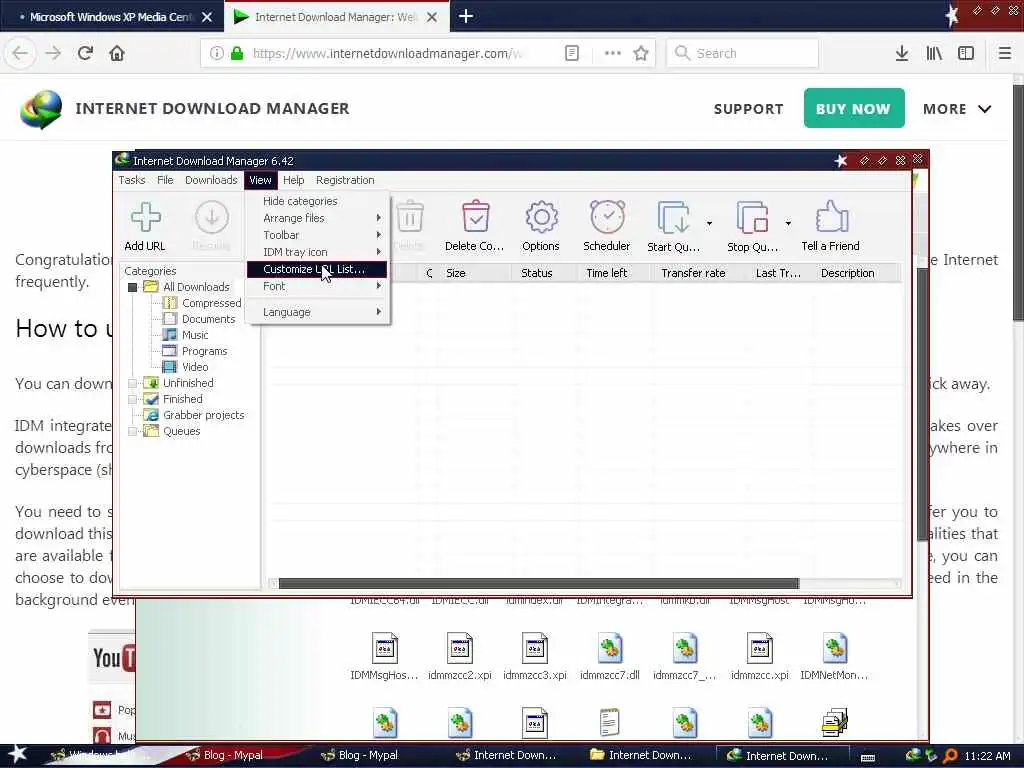The height and width of the screenshot is (768, 1024).
Task: Open IDM Options gear icon
Action: tap(541, 217)
